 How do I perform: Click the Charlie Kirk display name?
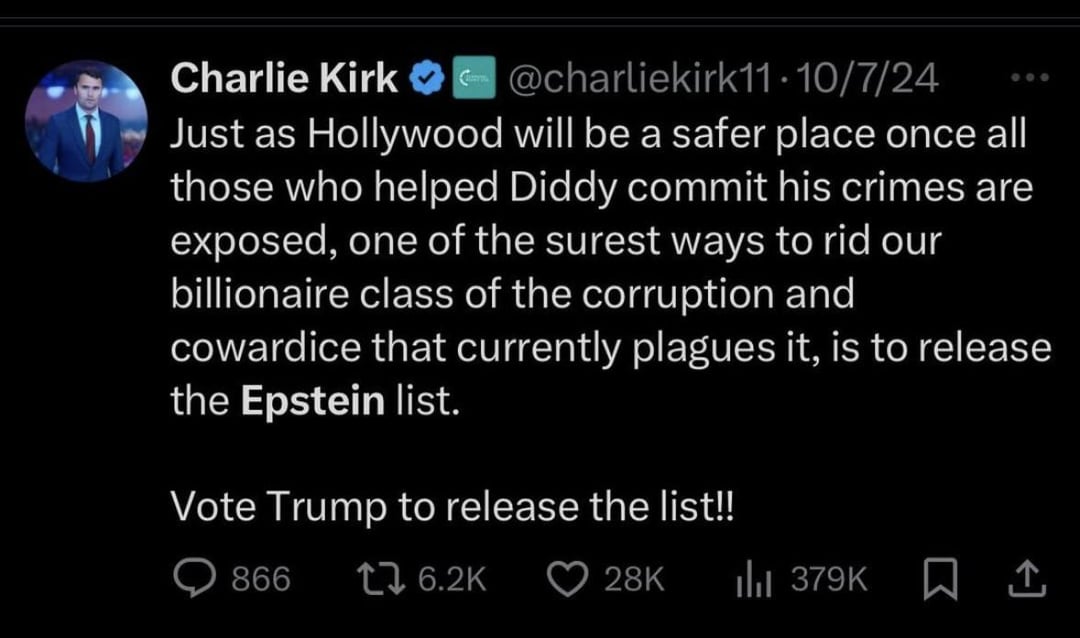click(x=284, y=77)
